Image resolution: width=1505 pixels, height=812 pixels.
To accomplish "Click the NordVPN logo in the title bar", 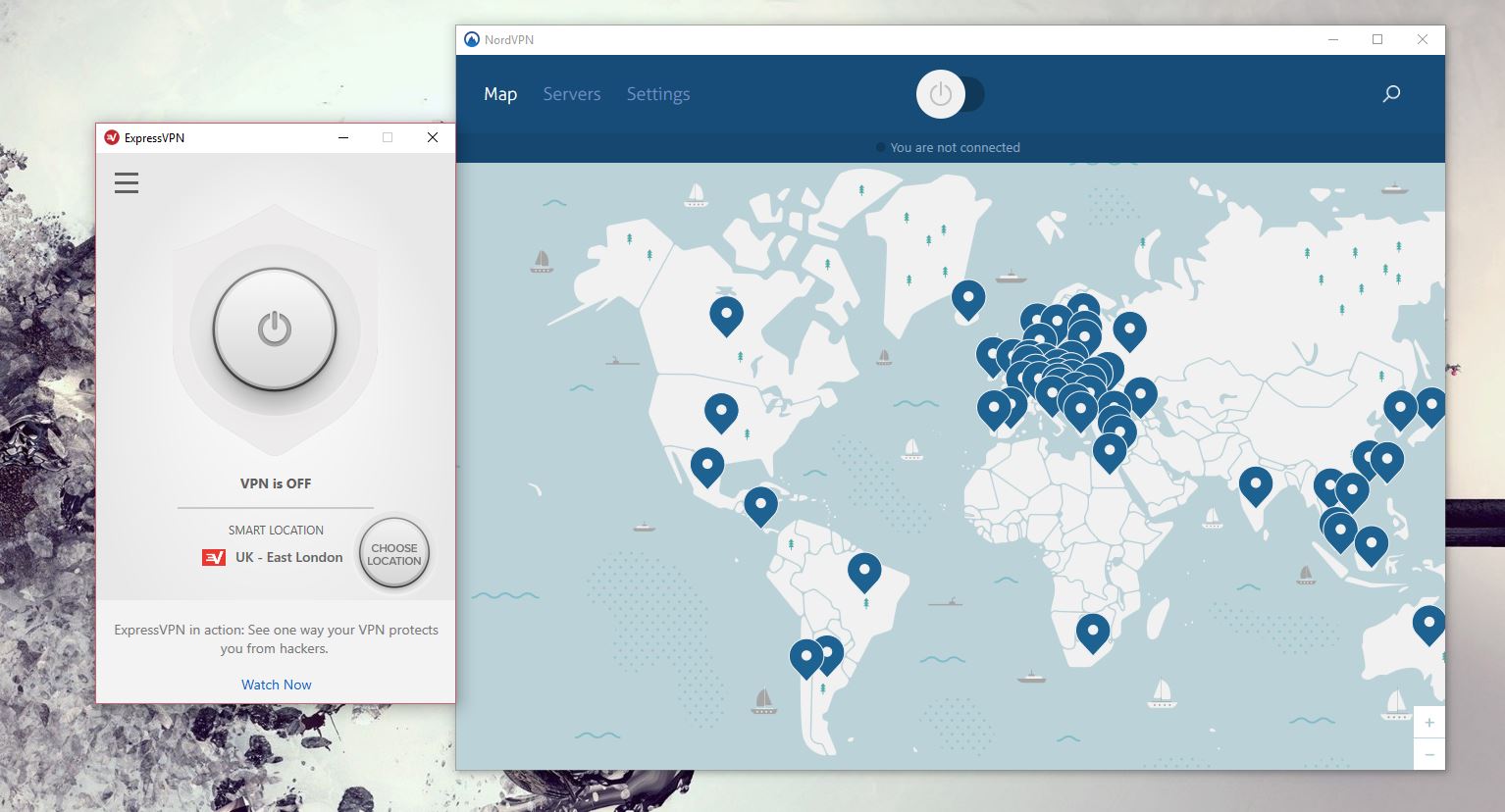I will (x=472, y=39).
